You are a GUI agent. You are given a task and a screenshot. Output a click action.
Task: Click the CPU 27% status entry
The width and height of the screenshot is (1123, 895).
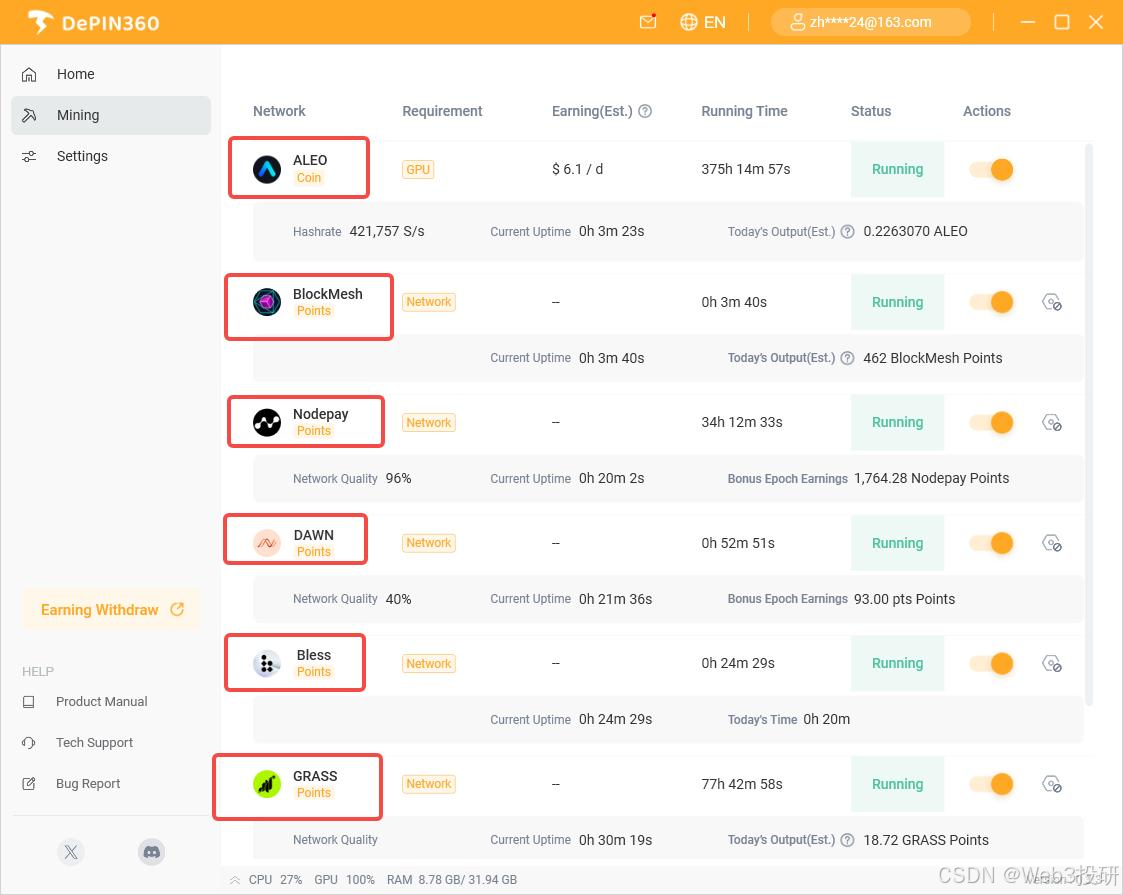point(275,880)
